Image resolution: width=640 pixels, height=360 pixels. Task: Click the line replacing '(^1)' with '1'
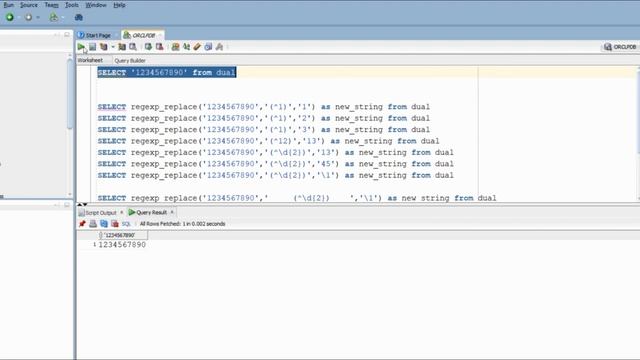(x=264, y=107)
